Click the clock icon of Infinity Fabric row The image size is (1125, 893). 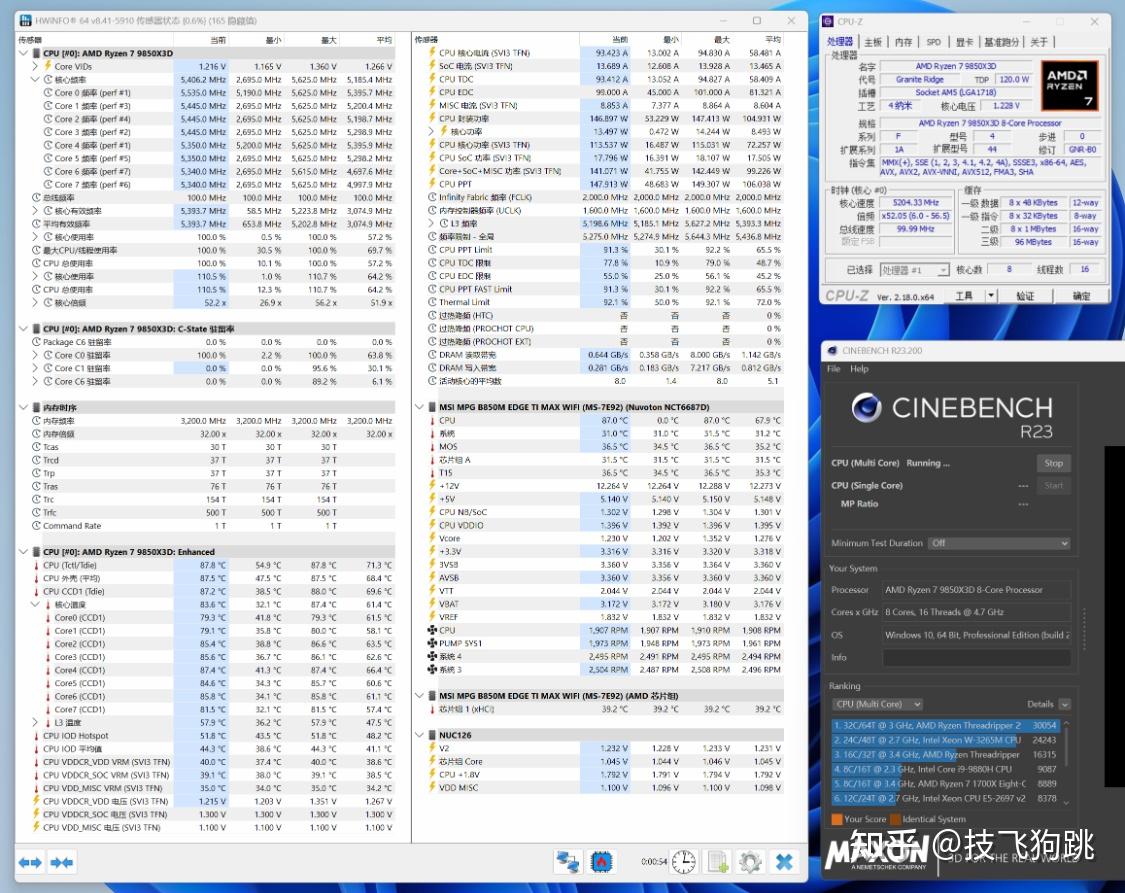(x=432, y=197)
